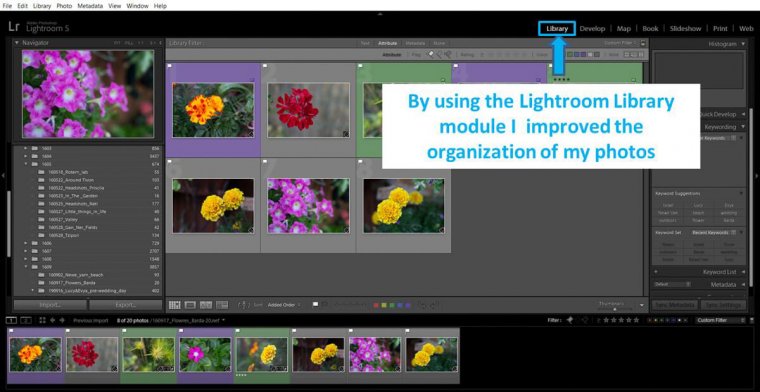Show grid in filmstrip header
The height and width of the screenshot is (392, 760).
[x=43, y=320]
